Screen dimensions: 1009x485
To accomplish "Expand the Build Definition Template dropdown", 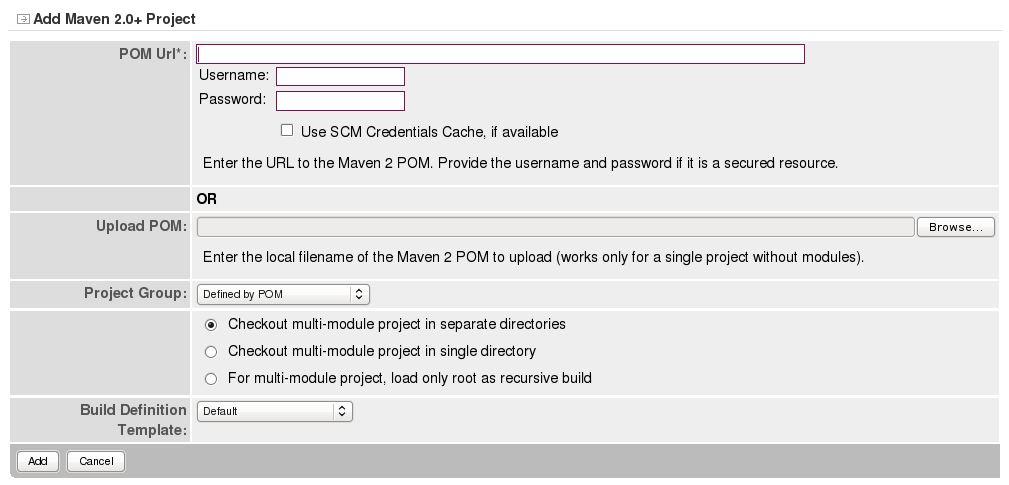I will coord(274,411).
